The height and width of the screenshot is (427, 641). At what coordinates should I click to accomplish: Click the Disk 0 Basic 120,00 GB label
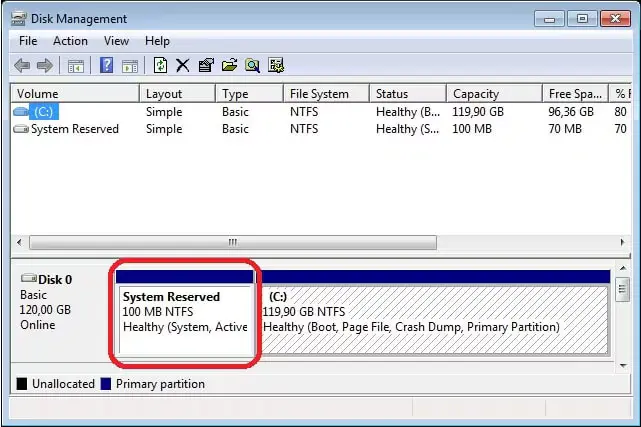tap(46, 302)
